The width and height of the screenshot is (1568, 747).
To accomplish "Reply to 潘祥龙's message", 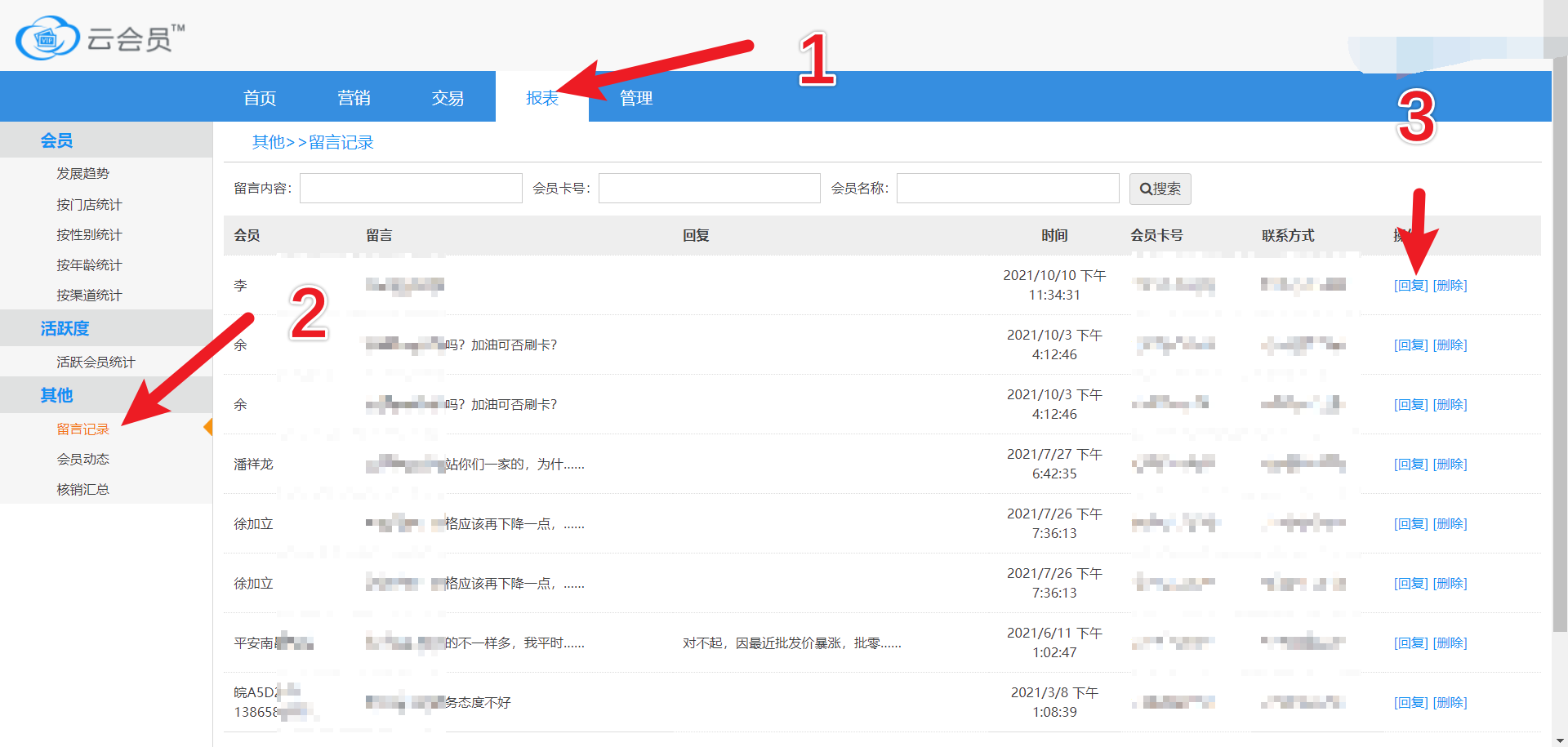I will (x=1411, y=464).
